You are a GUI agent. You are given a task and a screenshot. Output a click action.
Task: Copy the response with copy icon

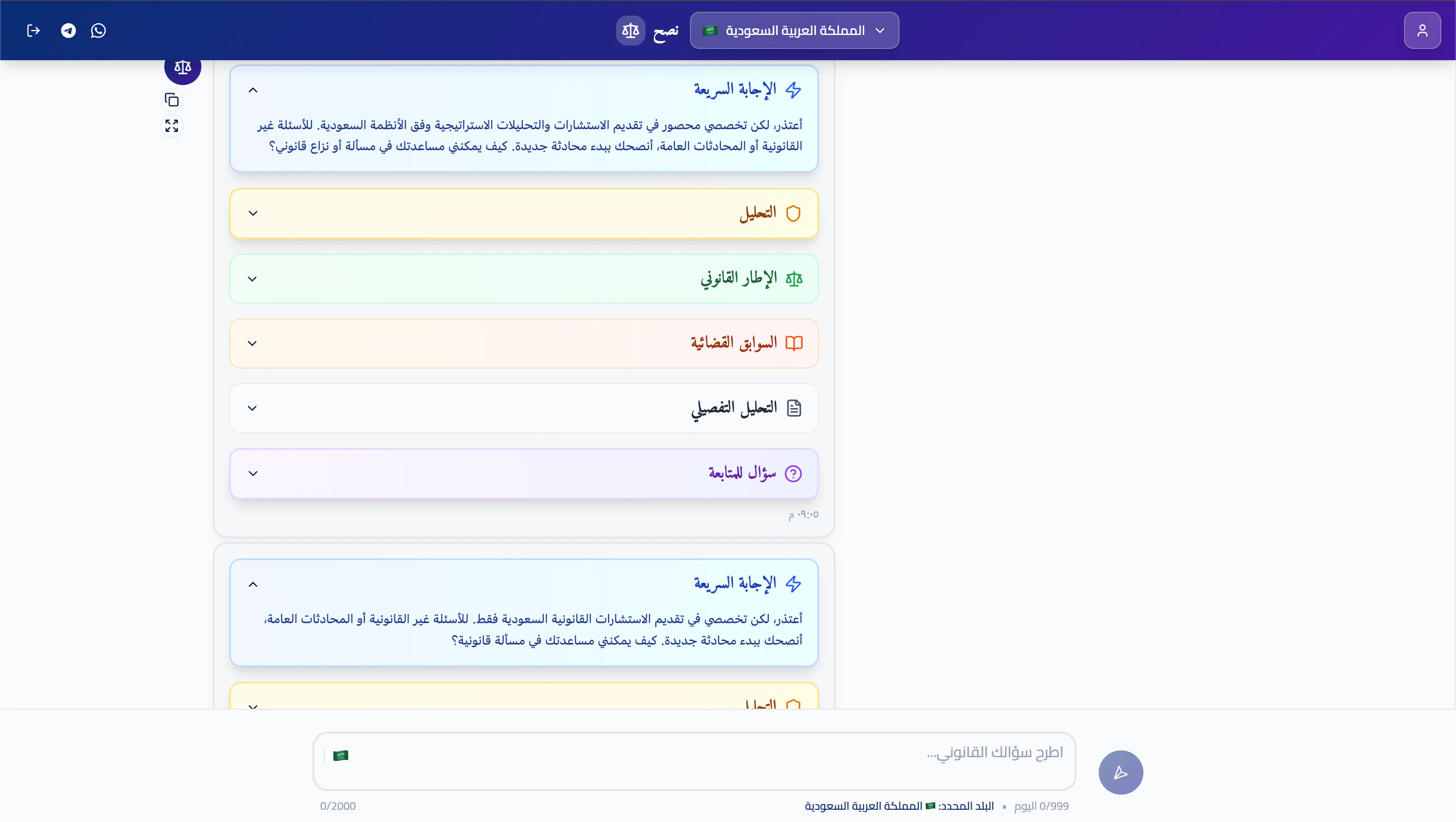(172, 100)
